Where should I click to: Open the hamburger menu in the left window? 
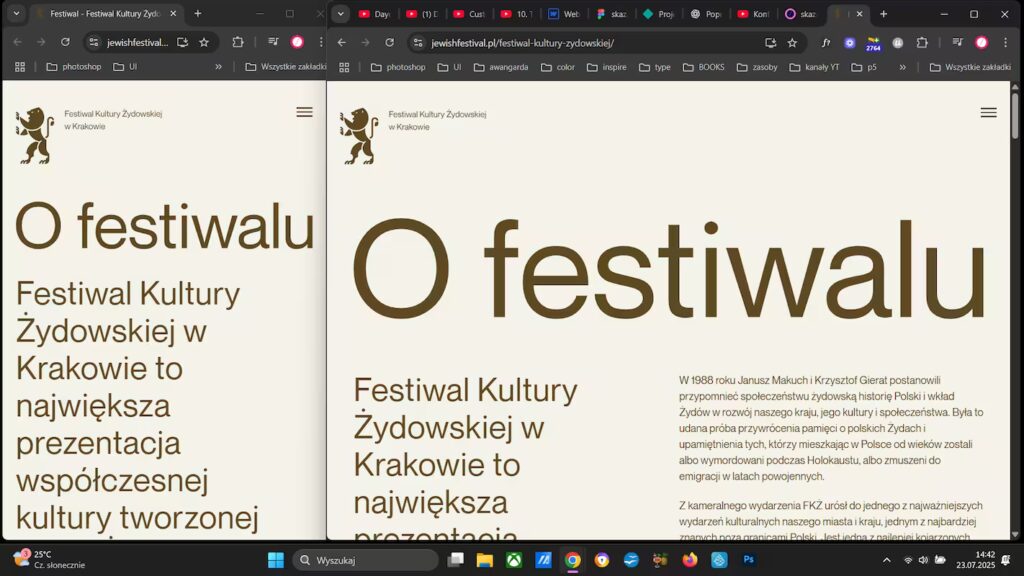pos(304,113)
